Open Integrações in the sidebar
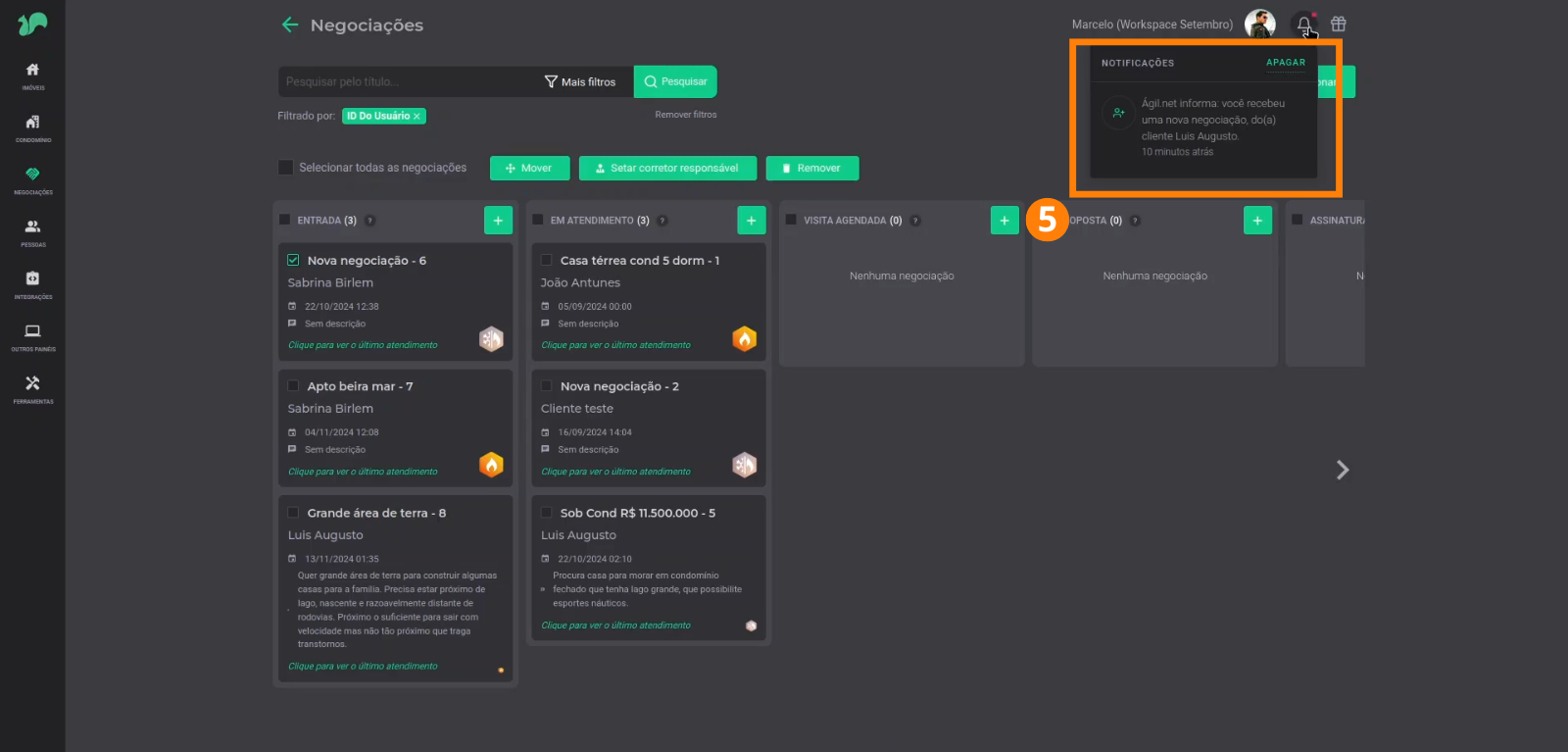The height and width of the screenshot is (752, 1568). (x=32, y=283)
